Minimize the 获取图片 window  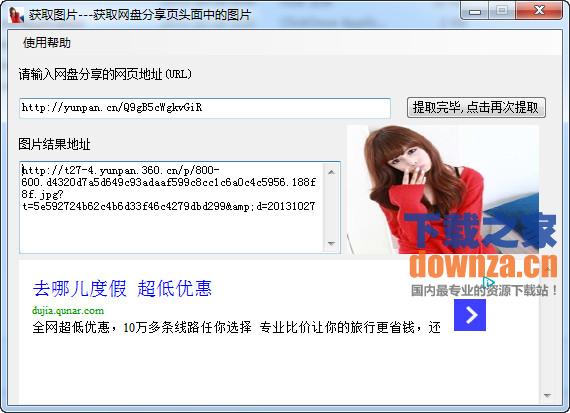(475, 12)
